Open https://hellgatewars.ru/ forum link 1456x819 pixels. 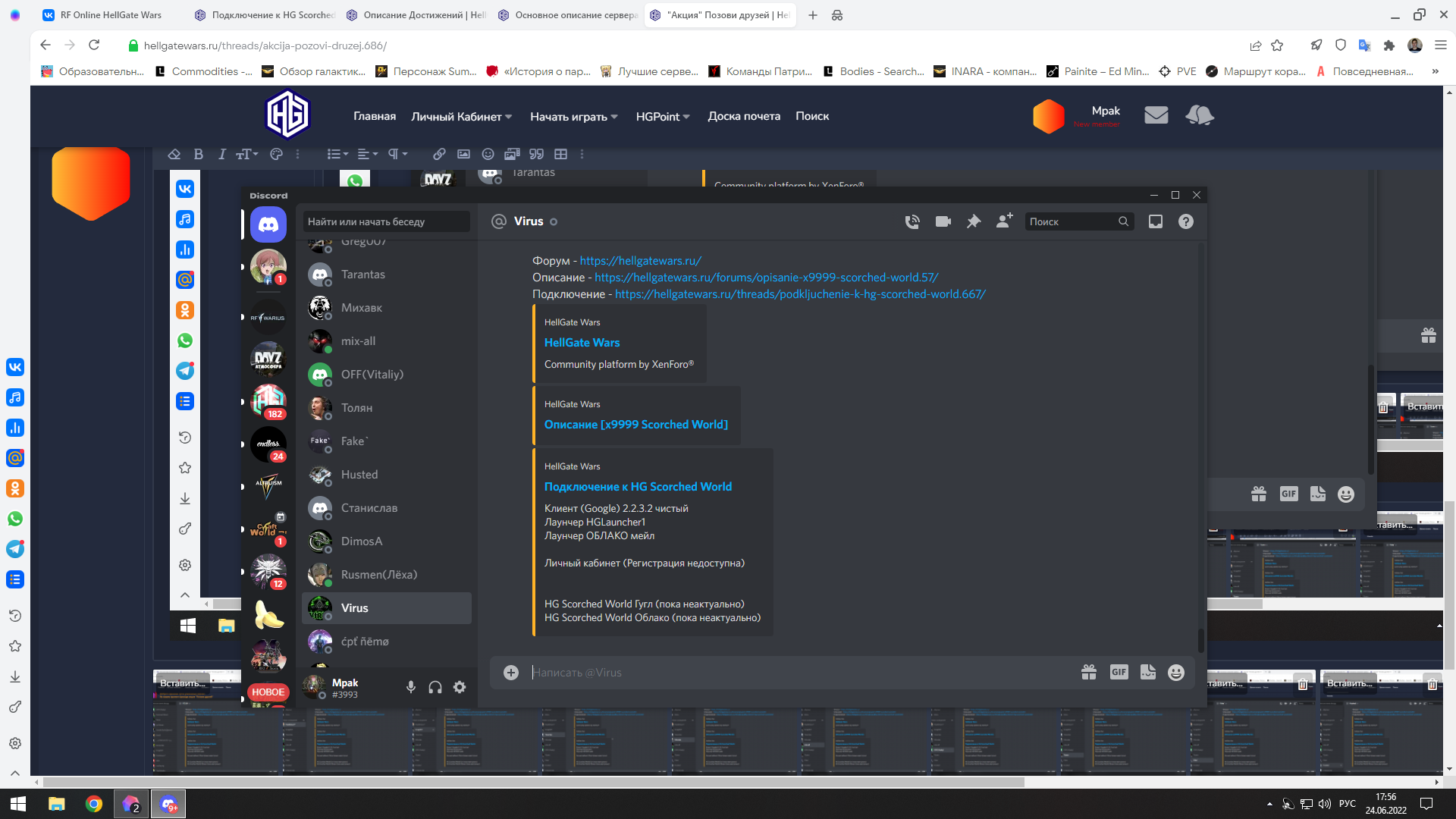(x=641, y=261)
